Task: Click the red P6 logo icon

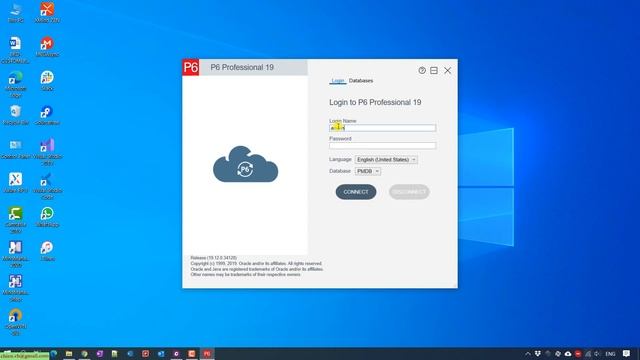Action: [191, 67]
